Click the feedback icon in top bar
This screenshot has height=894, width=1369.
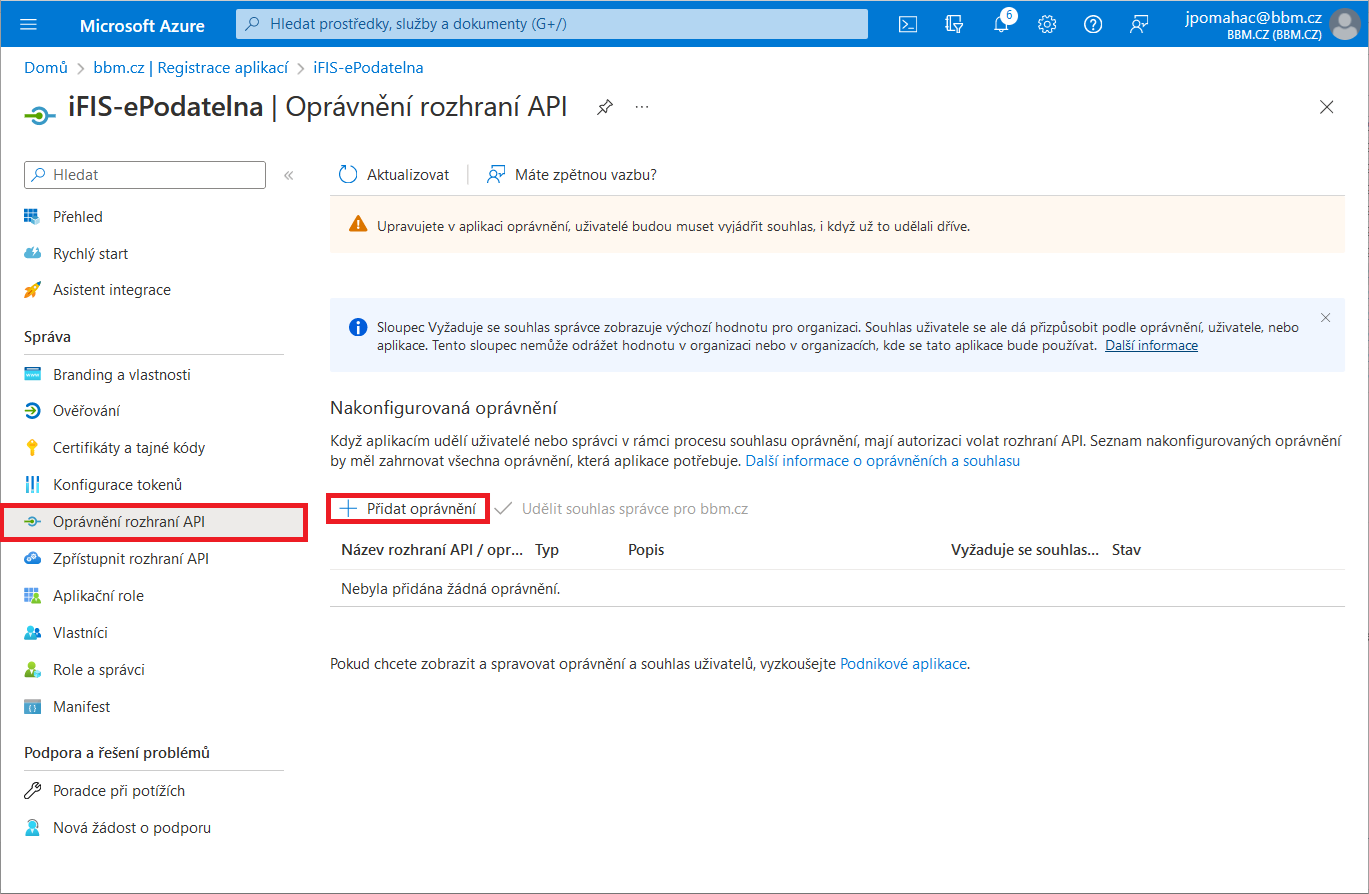point(1139,24)
